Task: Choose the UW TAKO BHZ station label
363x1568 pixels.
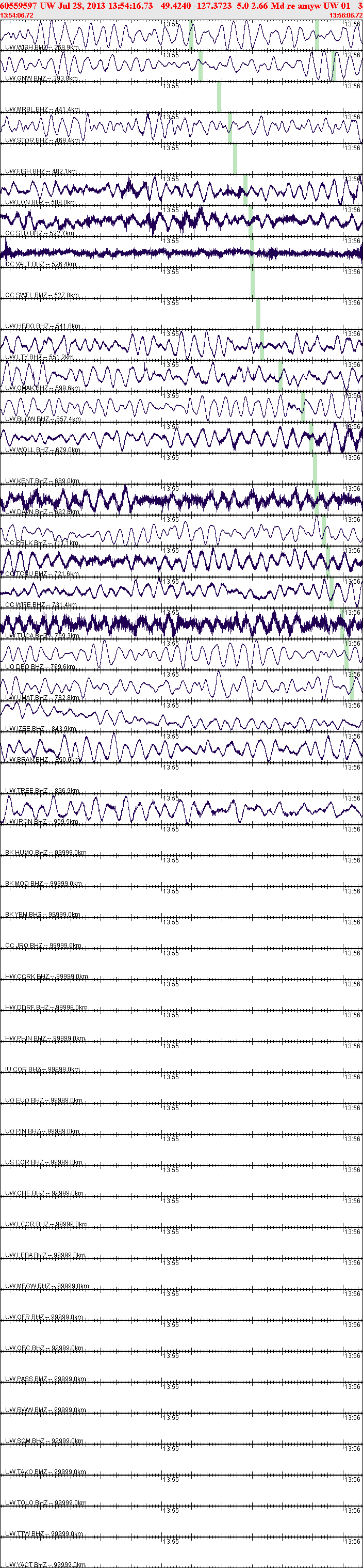Action: click(x=45, y=1474)
